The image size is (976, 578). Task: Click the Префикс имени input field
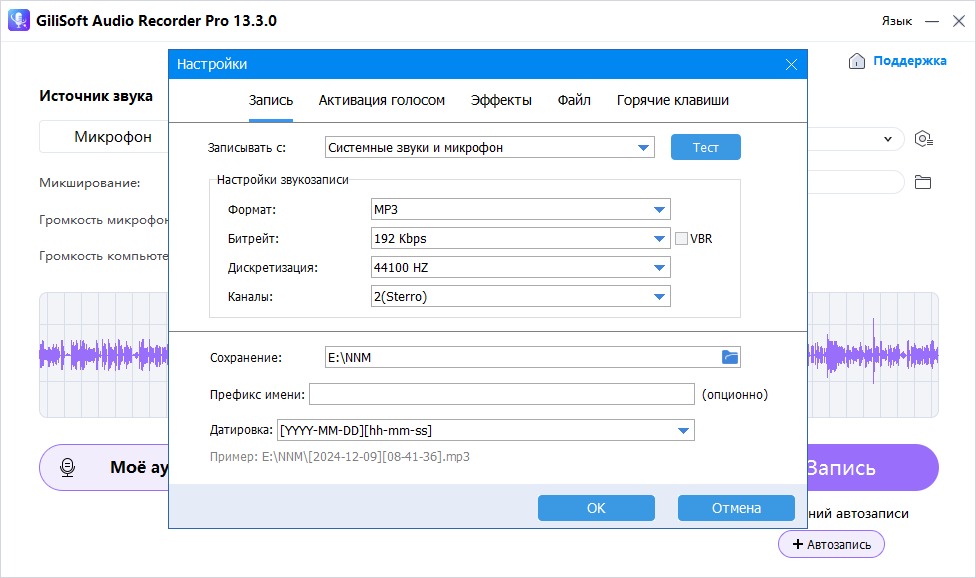[502, 394]
